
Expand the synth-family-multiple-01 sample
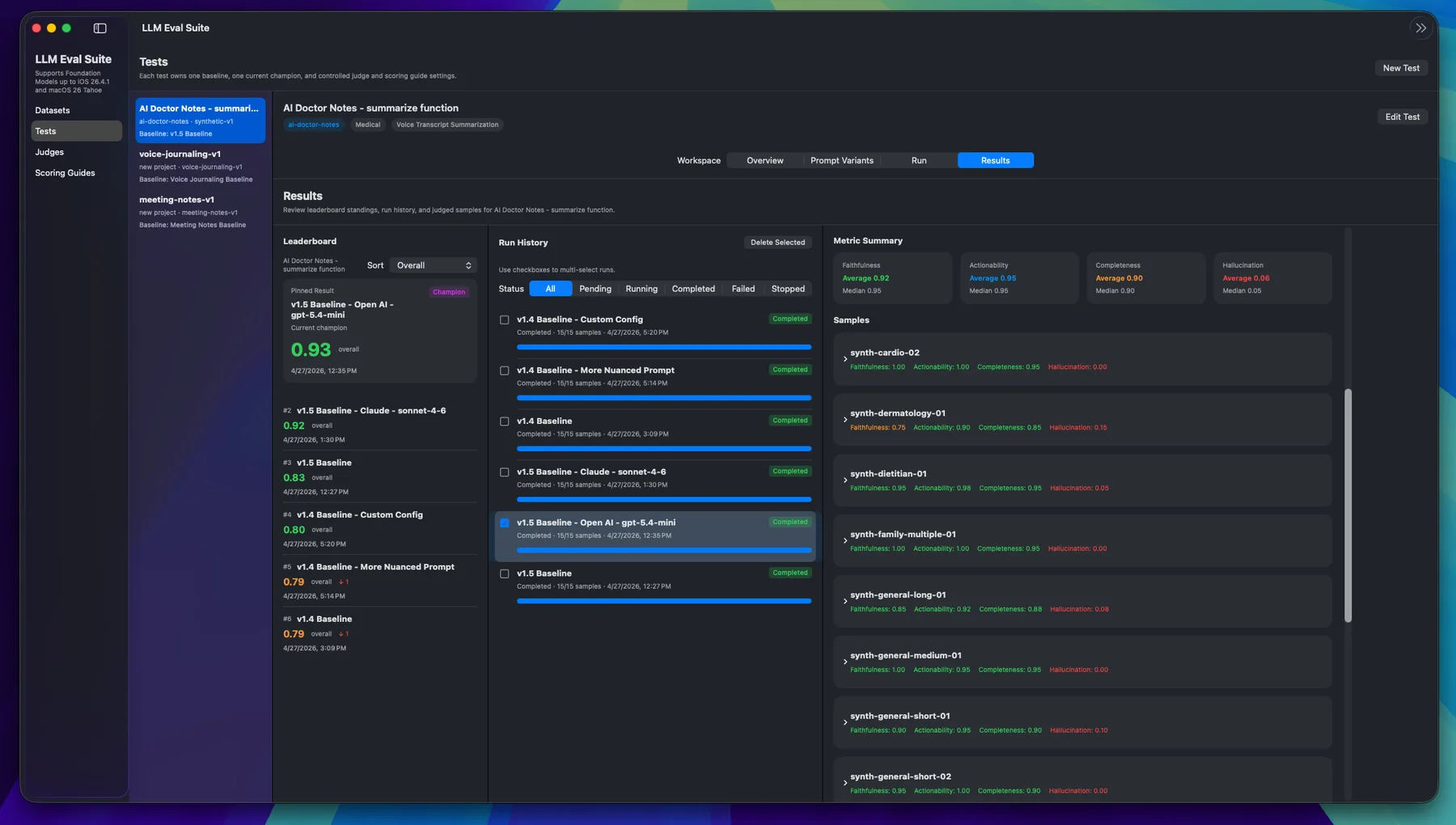[x=845, y=541]
